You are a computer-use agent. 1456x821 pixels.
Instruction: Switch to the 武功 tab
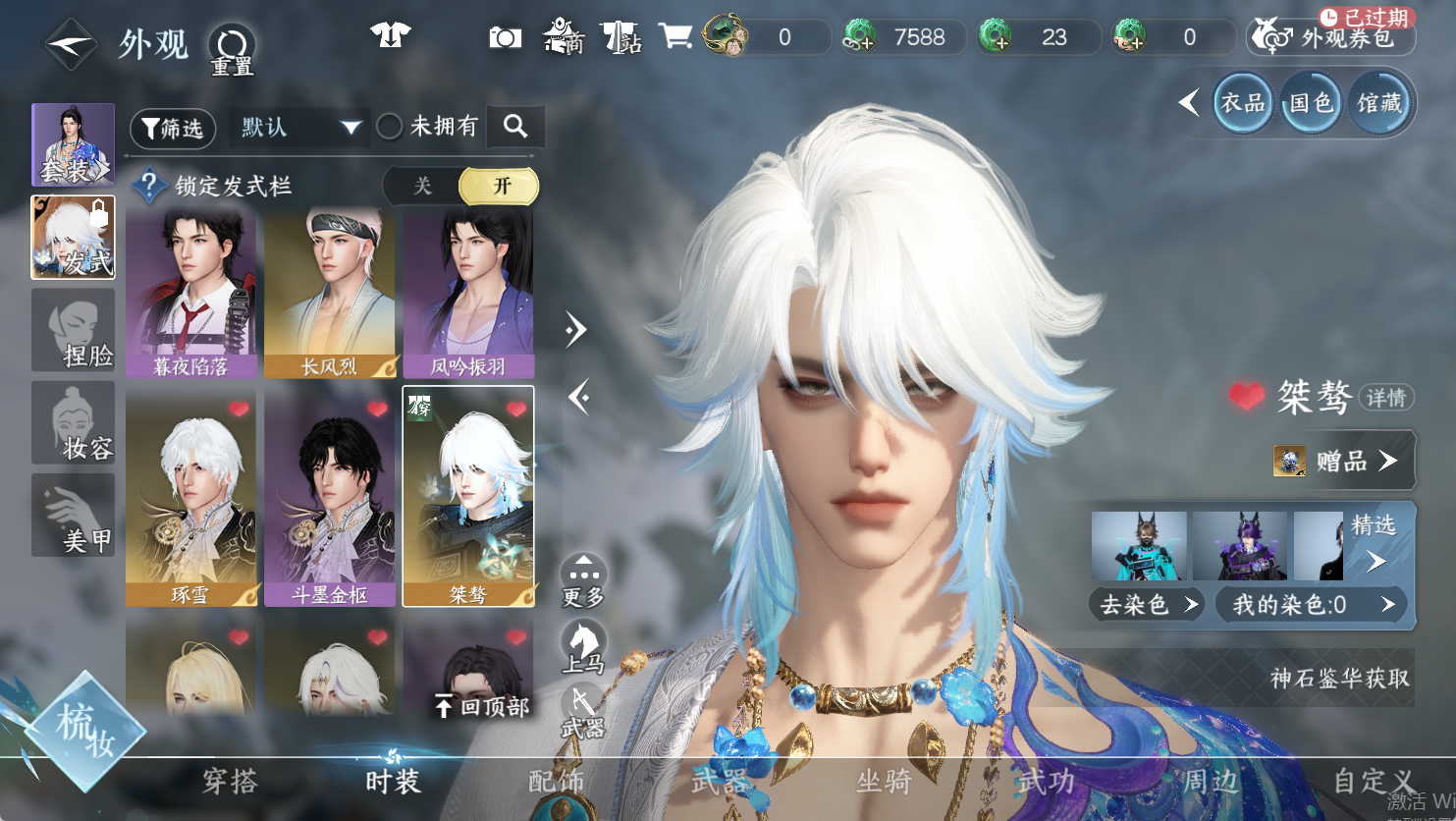pos(1047,782)
